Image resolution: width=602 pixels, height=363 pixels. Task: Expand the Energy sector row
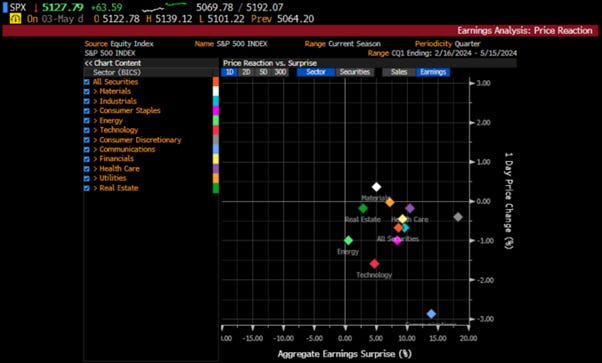coord(95,121)
